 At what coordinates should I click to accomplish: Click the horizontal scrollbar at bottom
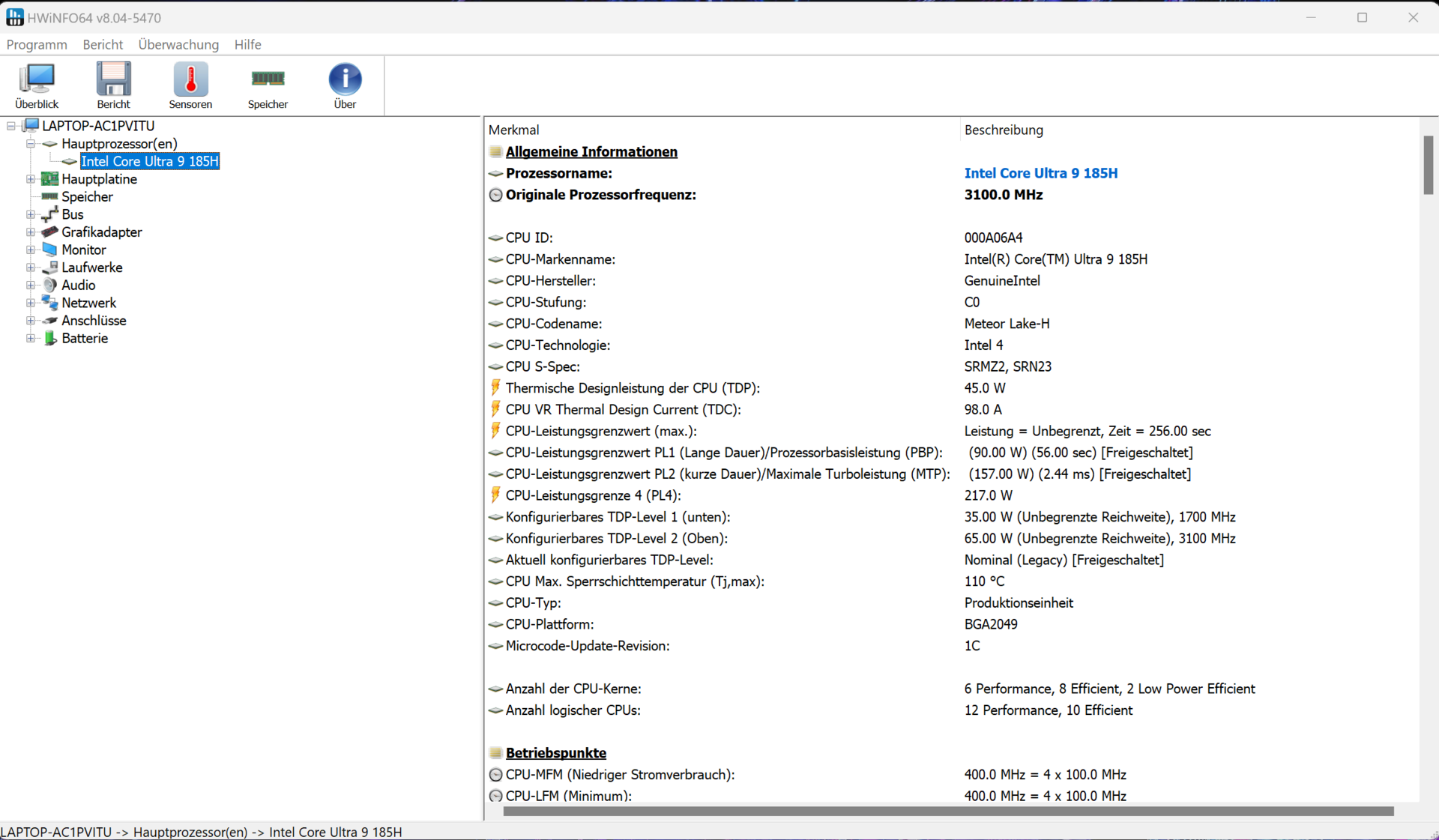[948, 812]
